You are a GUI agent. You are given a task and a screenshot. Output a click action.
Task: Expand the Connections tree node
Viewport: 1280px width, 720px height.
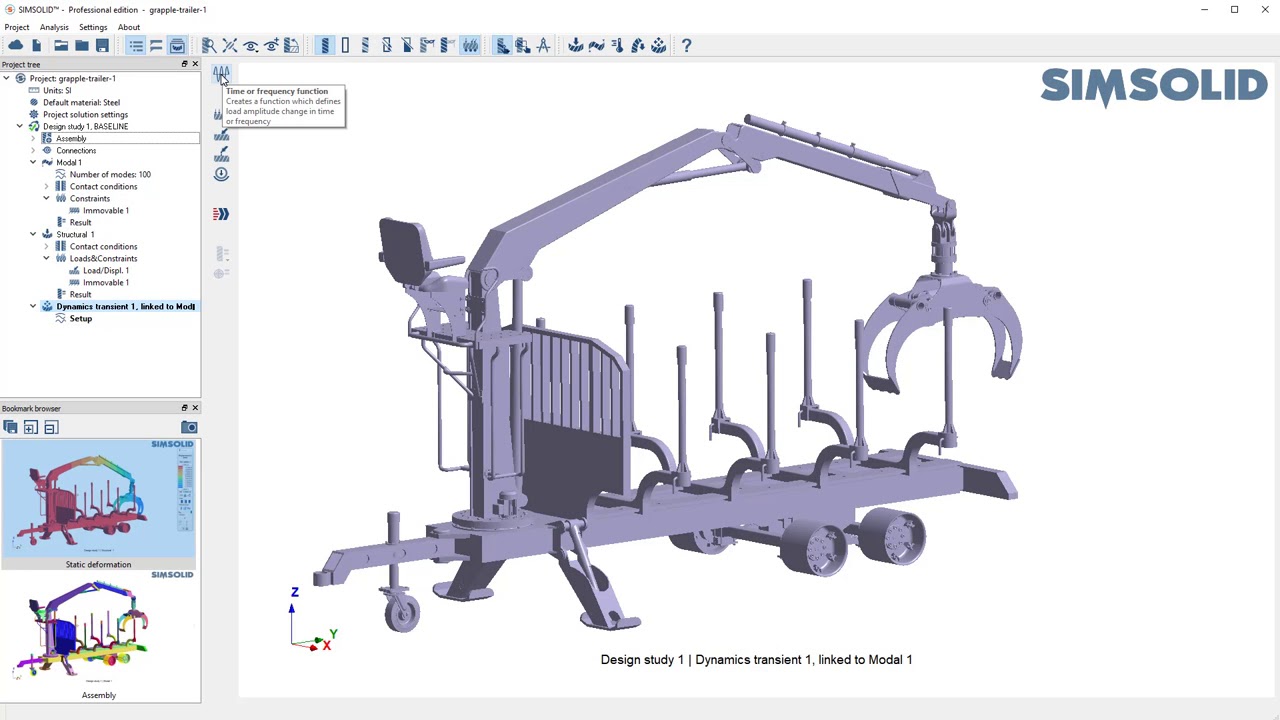(x=33, y=150)
